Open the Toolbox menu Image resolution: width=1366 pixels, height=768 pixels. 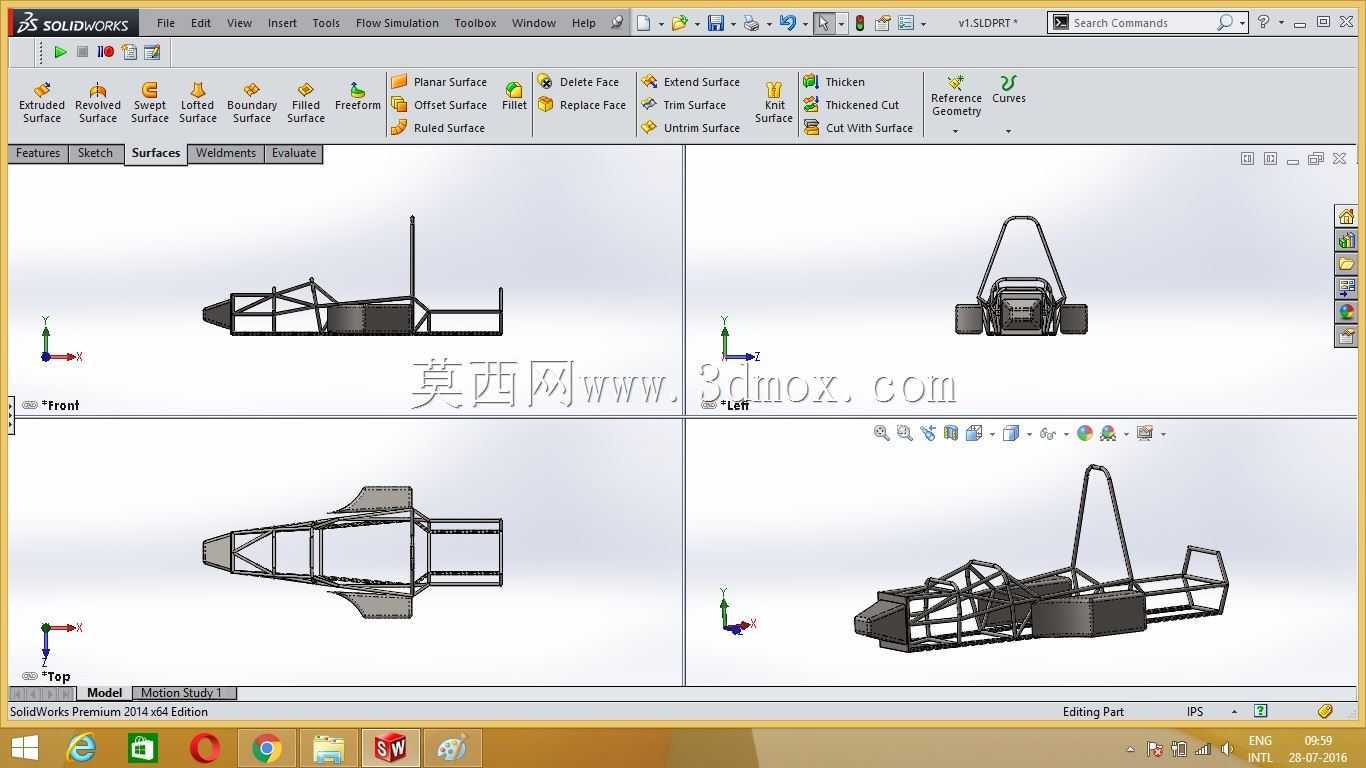coord(475,23)
